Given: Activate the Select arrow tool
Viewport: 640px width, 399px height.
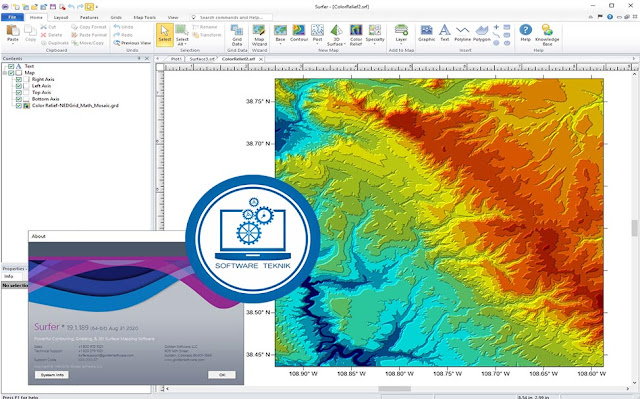Looking at the screenshot, I should 165,34.
